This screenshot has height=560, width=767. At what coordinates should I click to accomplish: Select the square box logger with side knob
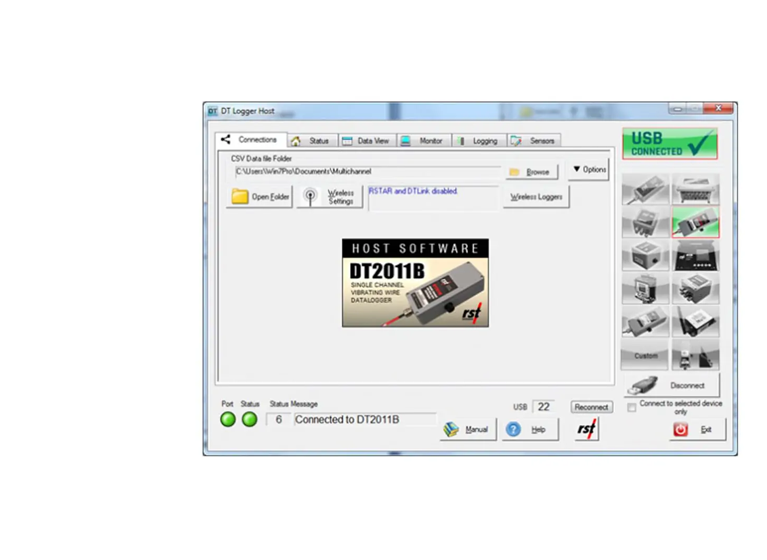click(x=645, y=255)
